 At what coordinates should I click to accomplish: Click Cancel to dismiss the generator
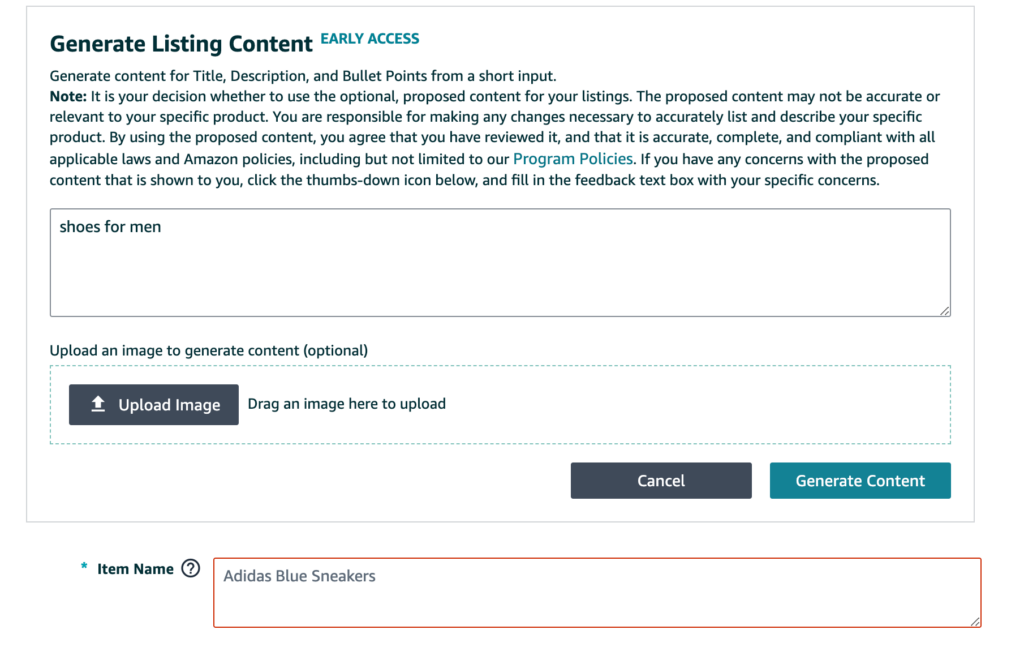click(660, 480)
